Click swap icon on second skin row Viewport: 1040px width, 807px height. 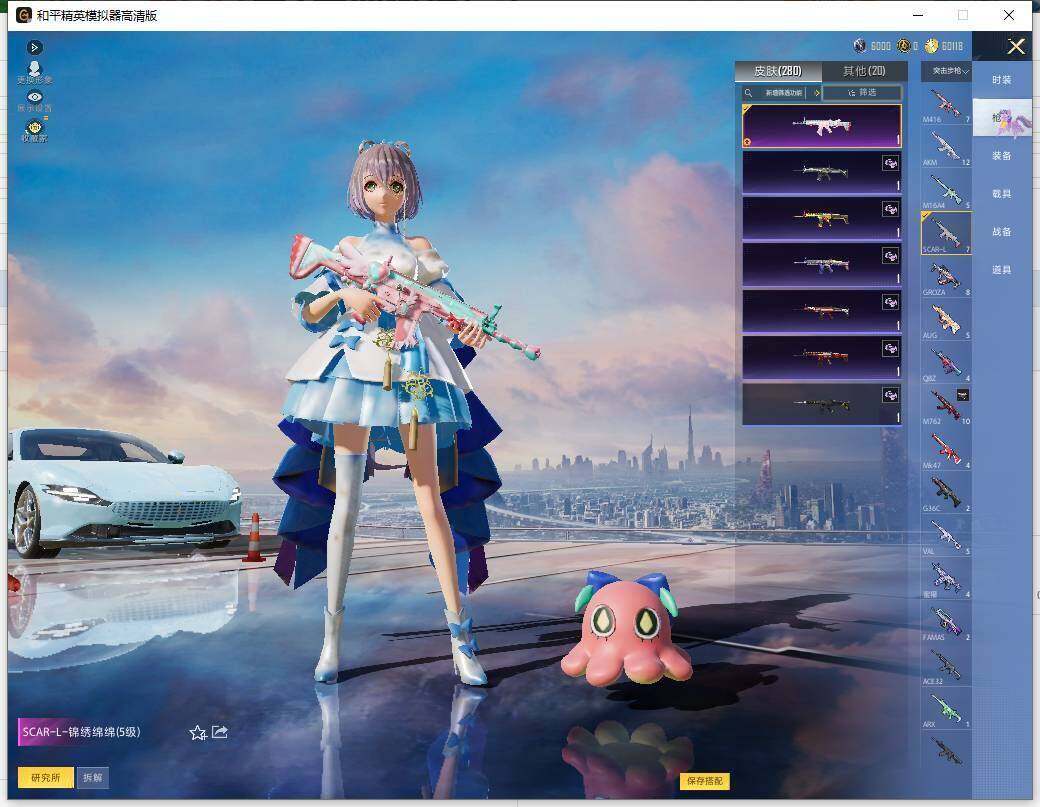pyautogui.click(x=890, y=162)
